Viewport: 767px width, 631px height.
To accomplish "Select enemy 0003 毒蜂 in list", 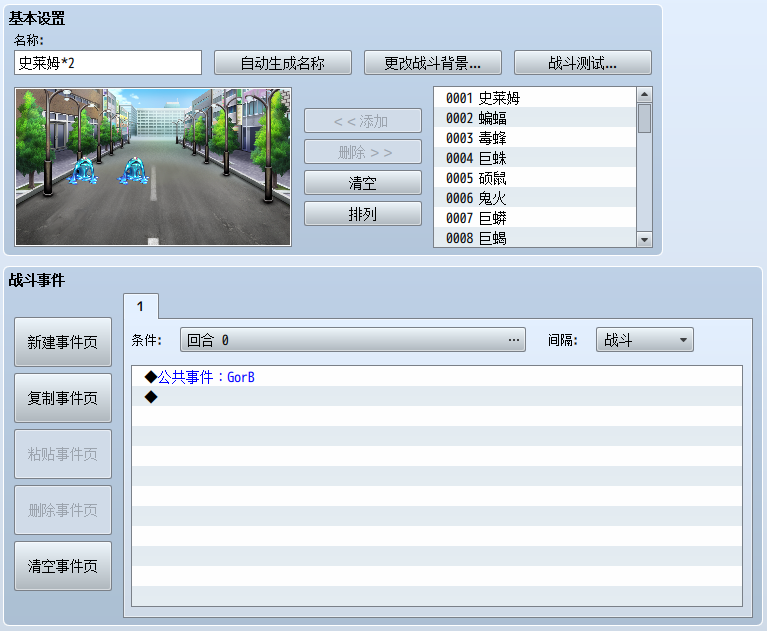I will click(535, 138).
